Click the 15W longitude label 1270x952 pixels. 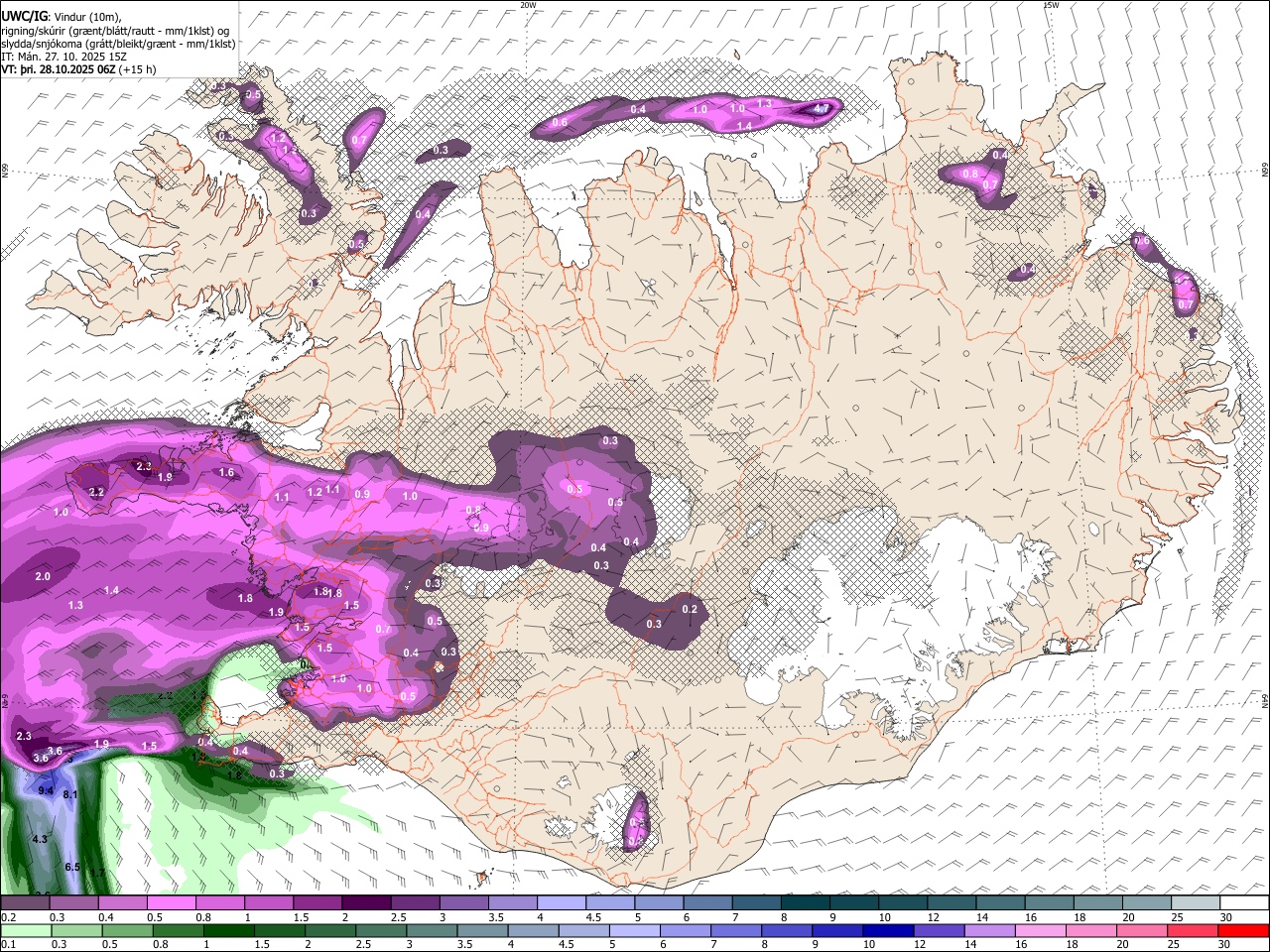pos(1051,5)
